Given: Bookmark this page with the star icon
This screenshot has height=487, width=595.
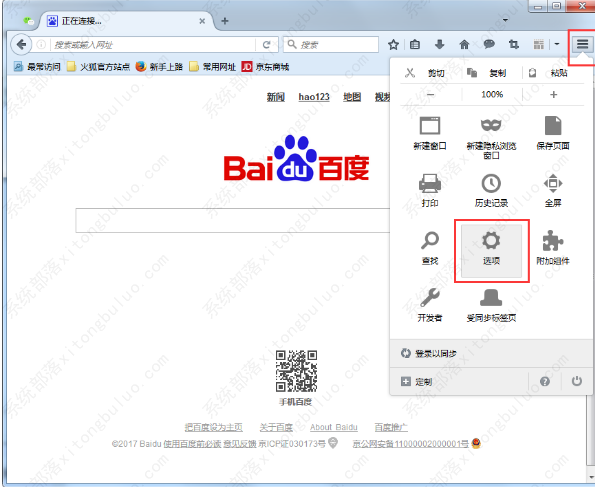Looking at the screenshot, I should click(394, 45).
